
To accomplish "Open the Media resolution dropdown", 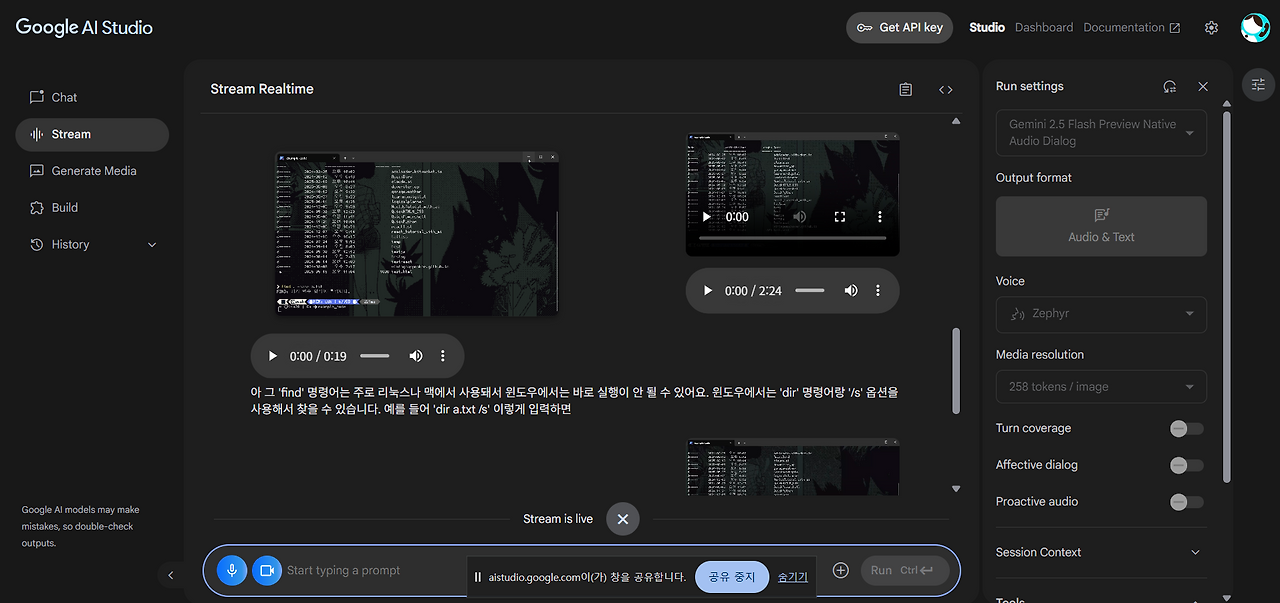I will click(x=1101, y=387).
